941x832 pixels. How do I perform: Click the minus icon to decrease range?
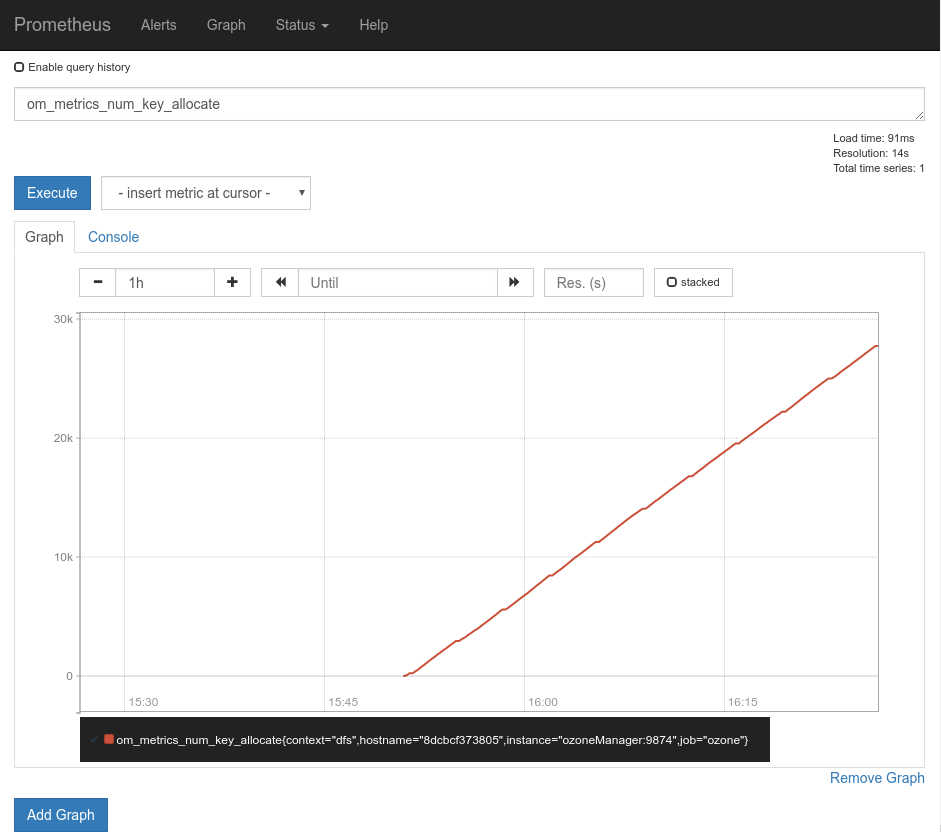[98, 282]
